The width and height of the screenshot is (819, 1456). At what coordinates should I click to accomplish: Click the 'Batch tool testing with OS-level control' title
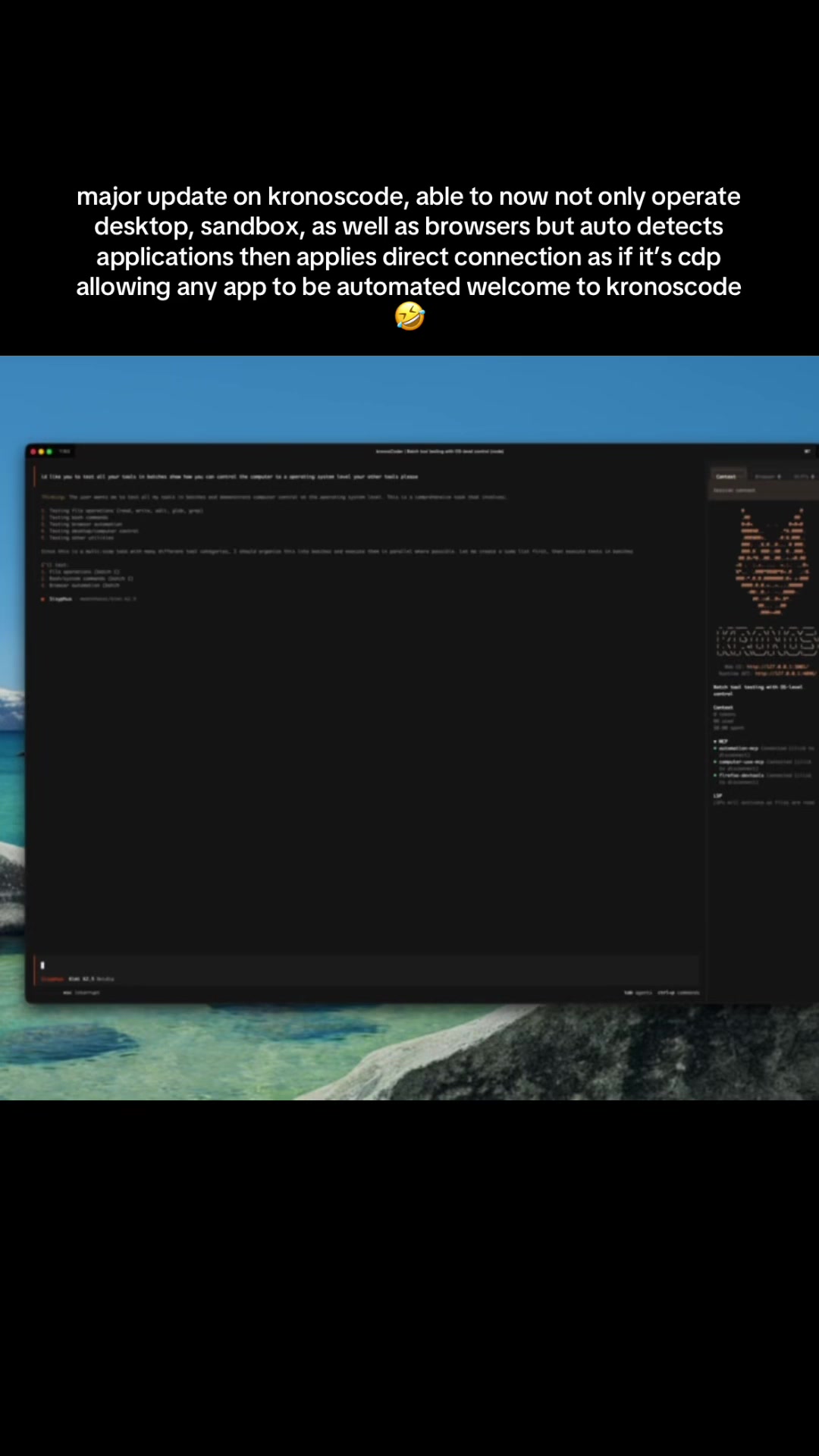[x=757, y=690]
